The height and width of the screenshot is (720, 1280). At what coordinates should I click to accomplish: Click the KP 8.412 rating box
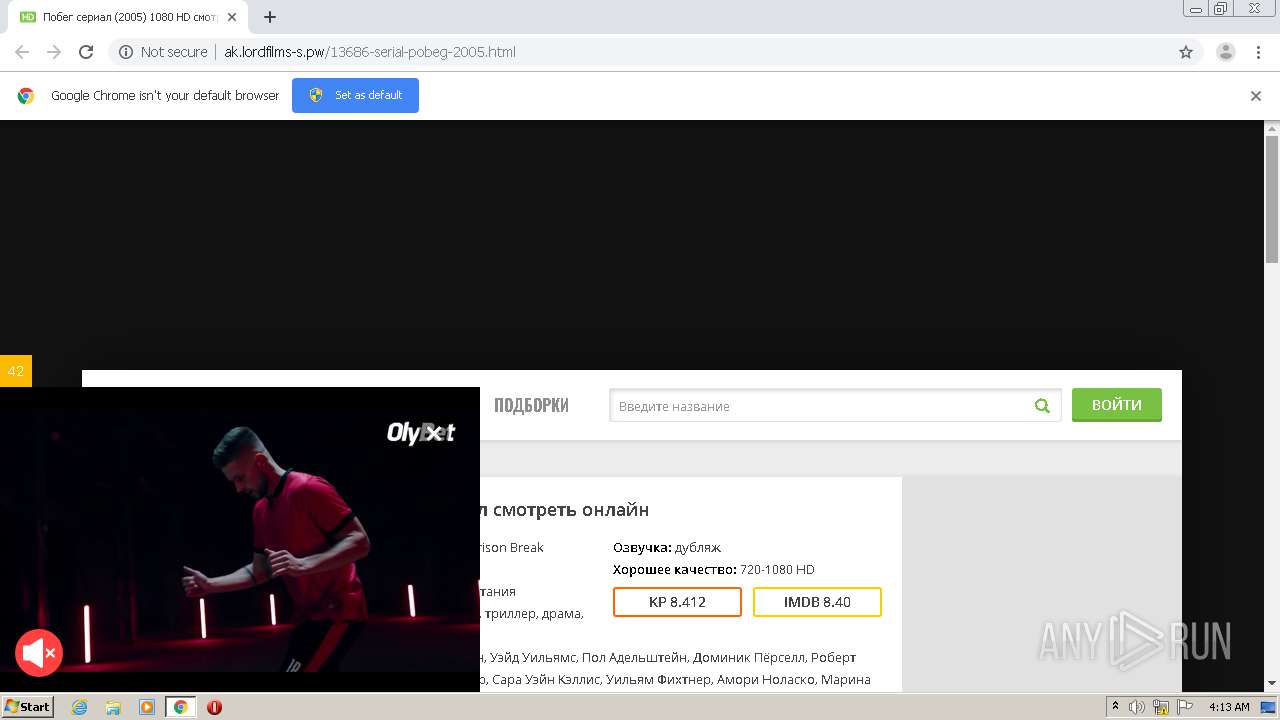(677, 602)
